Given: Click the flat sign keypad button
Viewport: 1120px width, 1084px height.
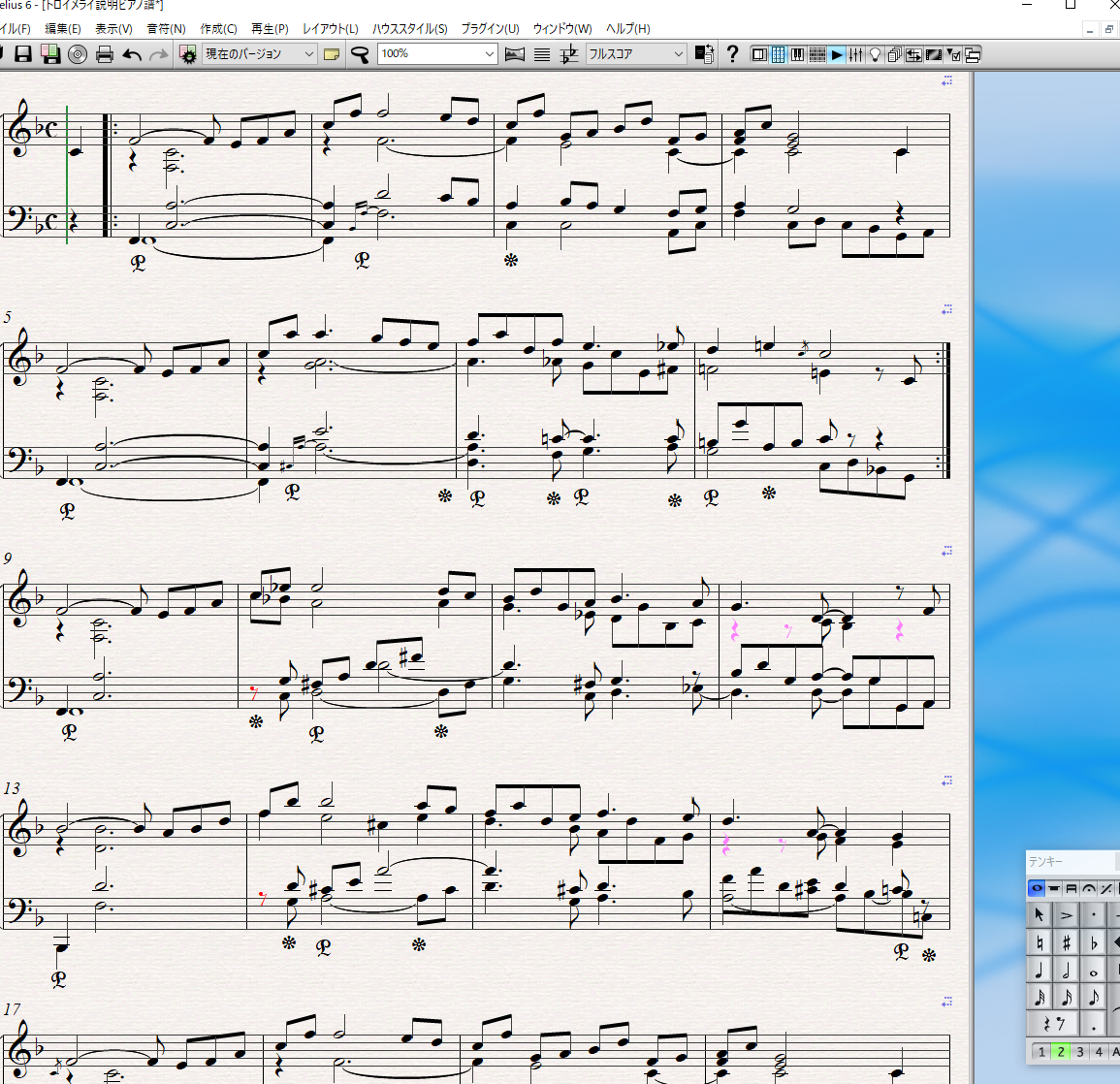Looking at the screenshot, I should 1094,942.
